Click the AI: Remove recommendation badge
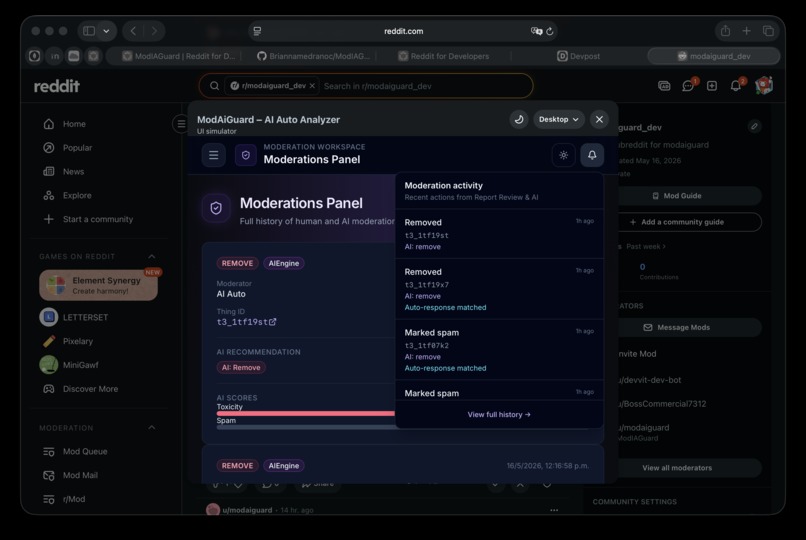This screenshot has height=540, width=806. (x=241, y=367)
